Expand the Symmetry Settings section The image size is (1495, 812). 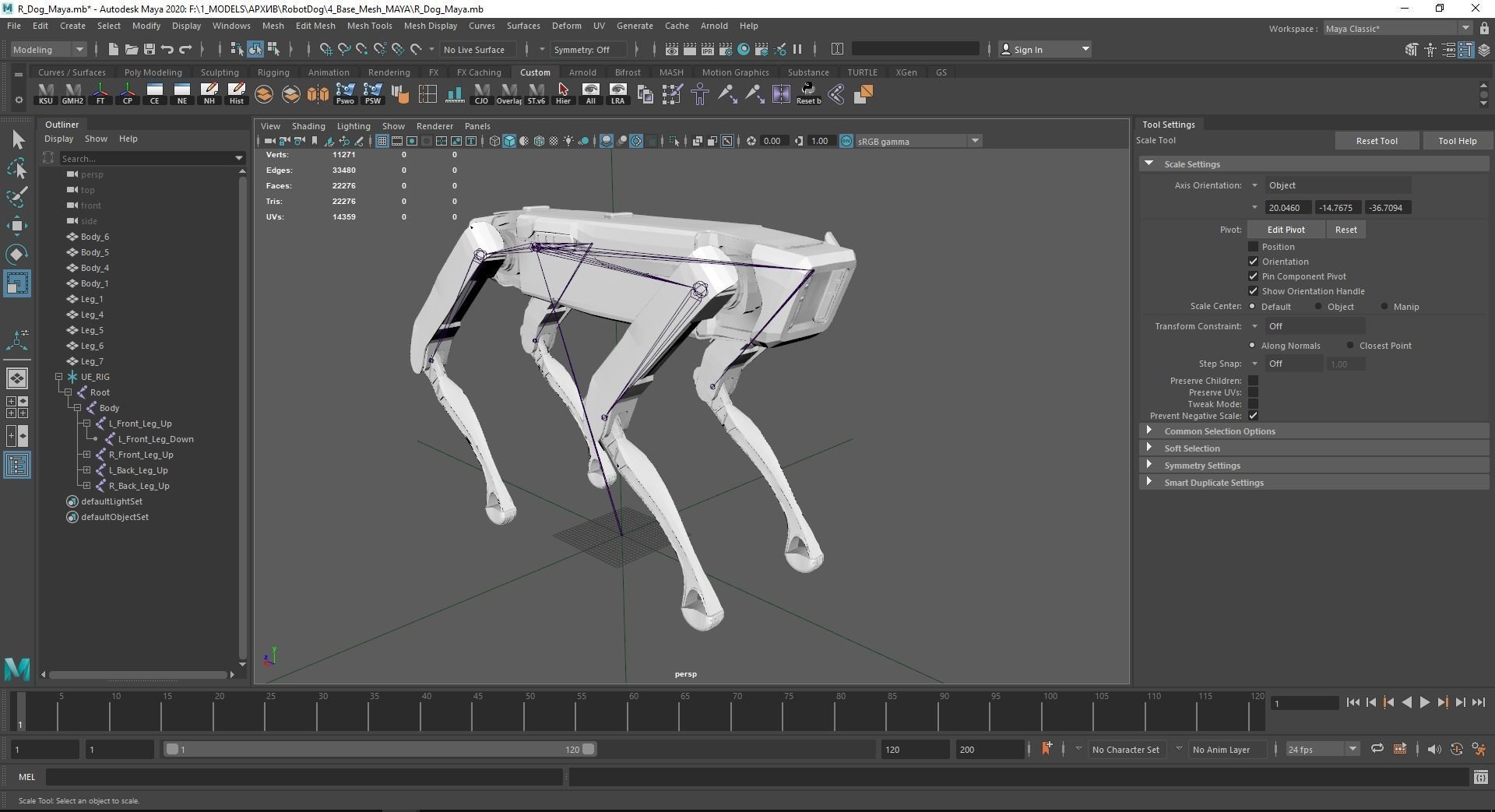click(1314, 466)
